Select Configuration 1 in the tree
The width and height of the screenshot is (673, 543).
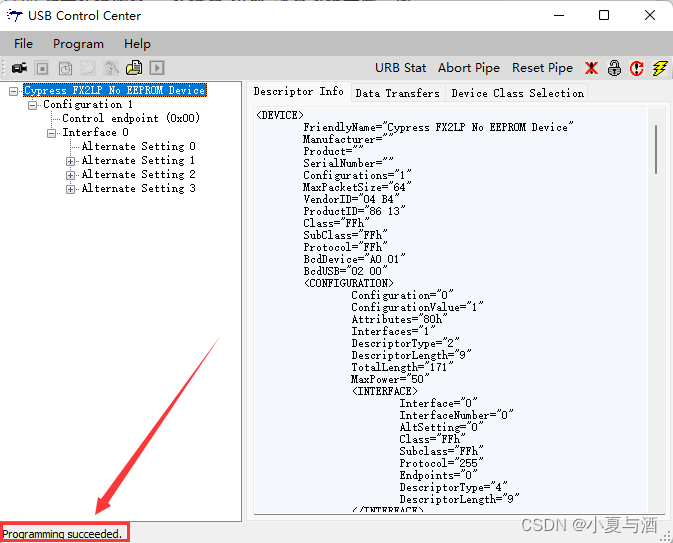click(x=88, y=104)
